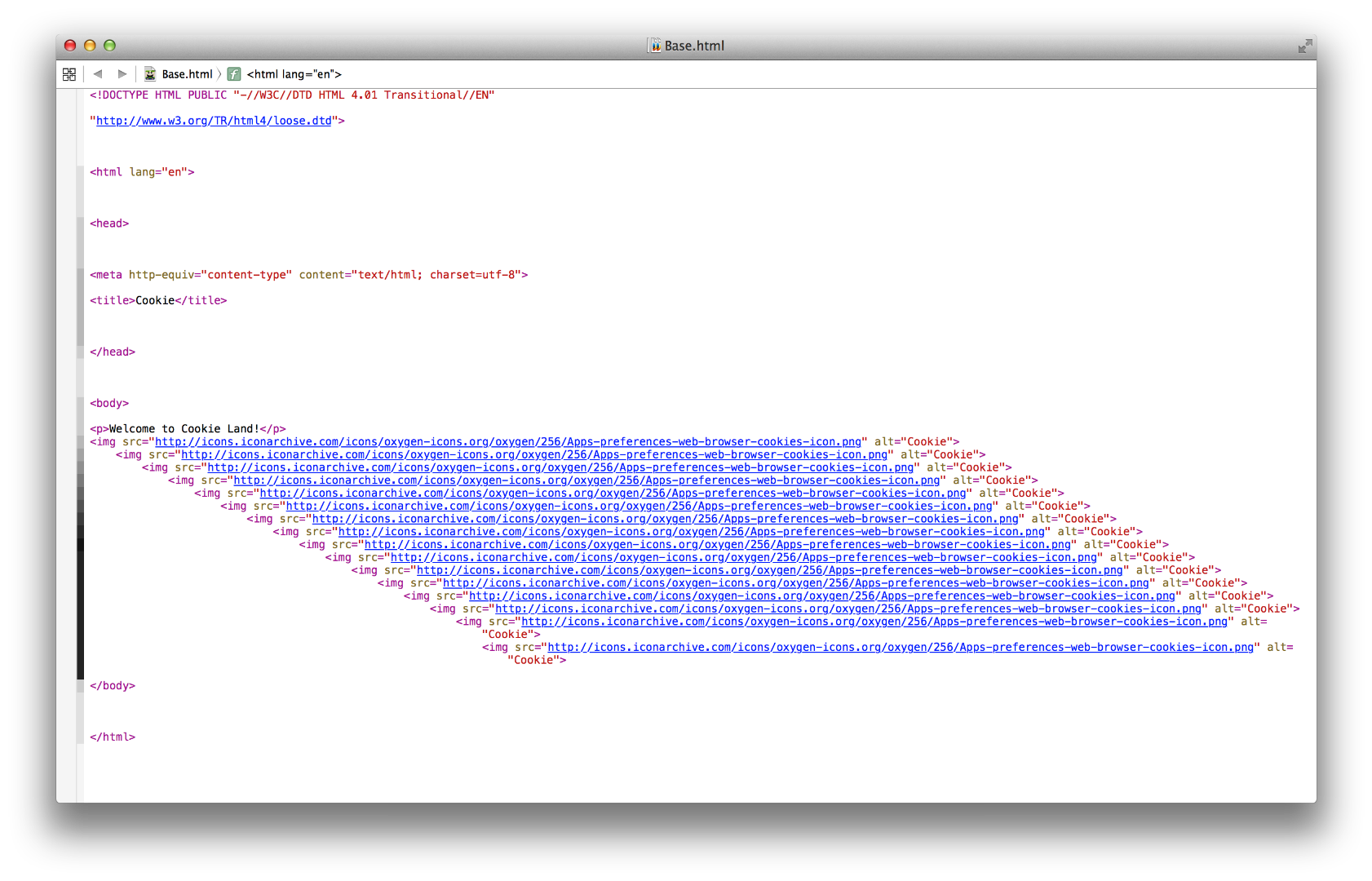Image resolution: width=1372 pixels, height=881 pixels.
Task: Go forward with the right arrow button
Action: 122,74
